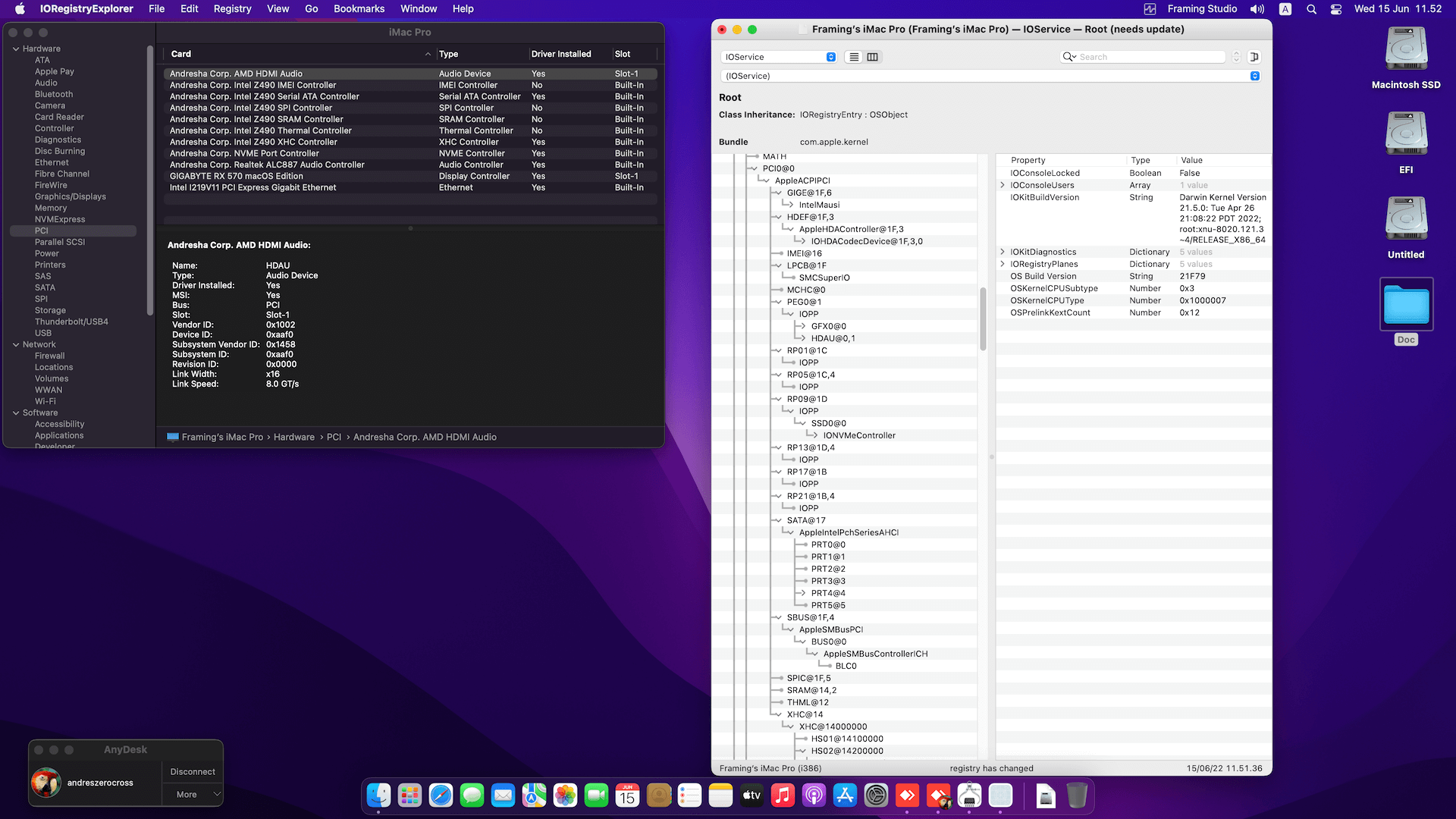Open Control Center in menu bar
1456x819 pixels.
[1336, 9]
